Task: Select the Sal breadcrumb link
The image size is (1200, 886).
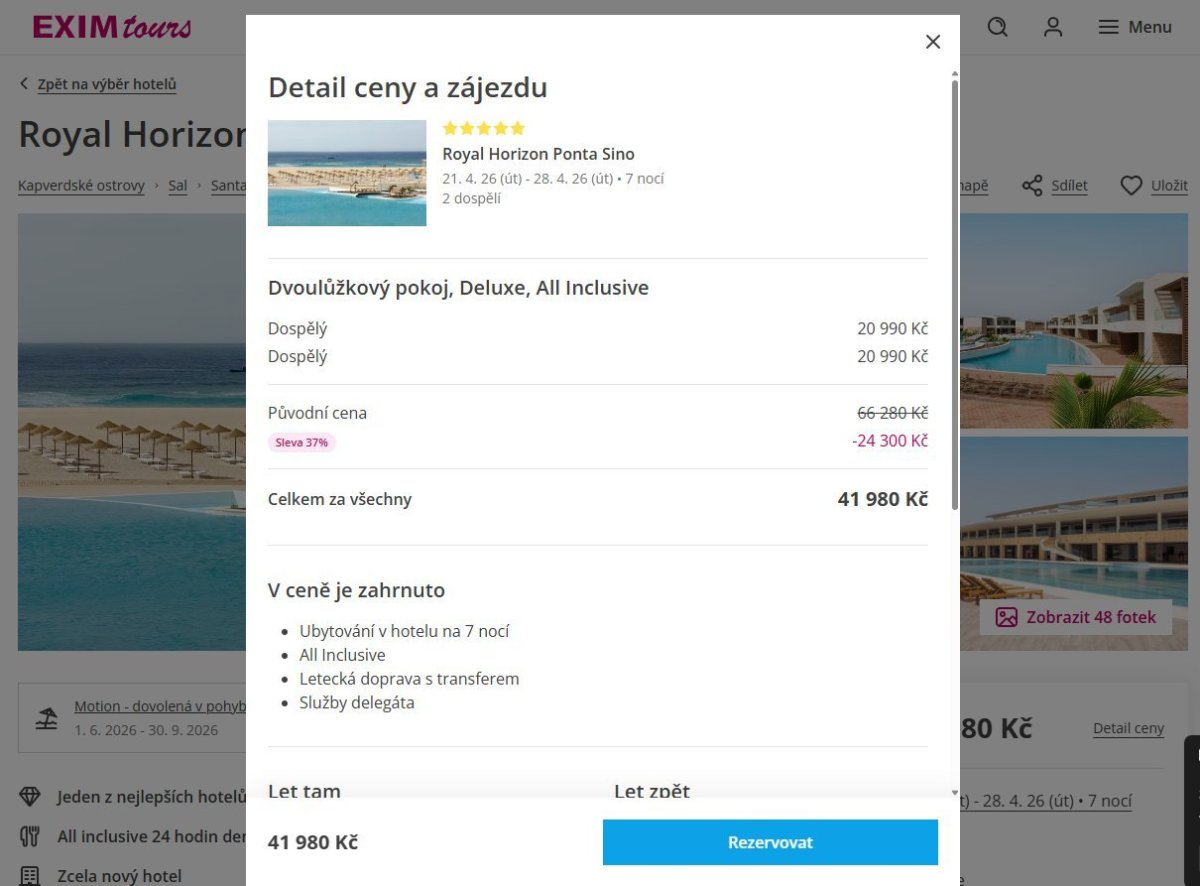Action: pyautogui.click(x=178, y=186)
